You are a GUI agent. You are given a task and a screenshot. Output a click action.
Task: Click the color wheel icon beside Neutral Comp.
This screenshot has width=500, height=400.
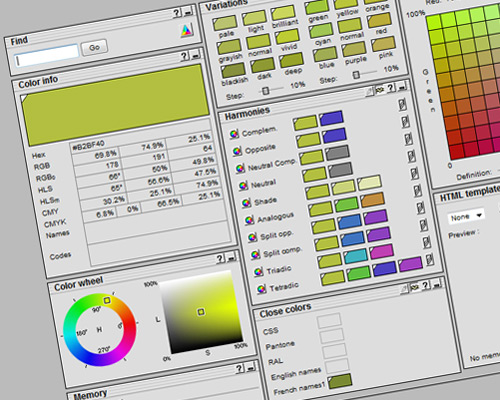[x=240, y=168]
